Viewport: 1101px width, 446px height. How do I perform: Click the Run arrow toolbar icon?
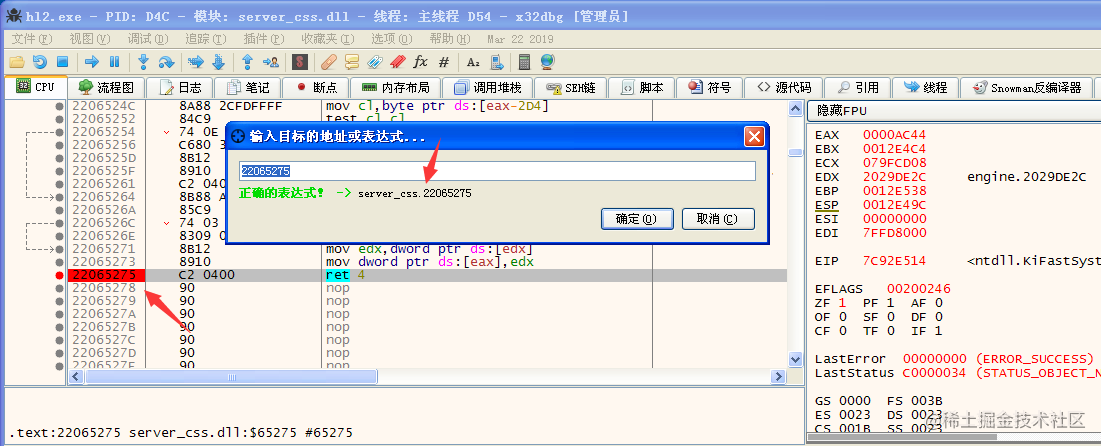91,63
